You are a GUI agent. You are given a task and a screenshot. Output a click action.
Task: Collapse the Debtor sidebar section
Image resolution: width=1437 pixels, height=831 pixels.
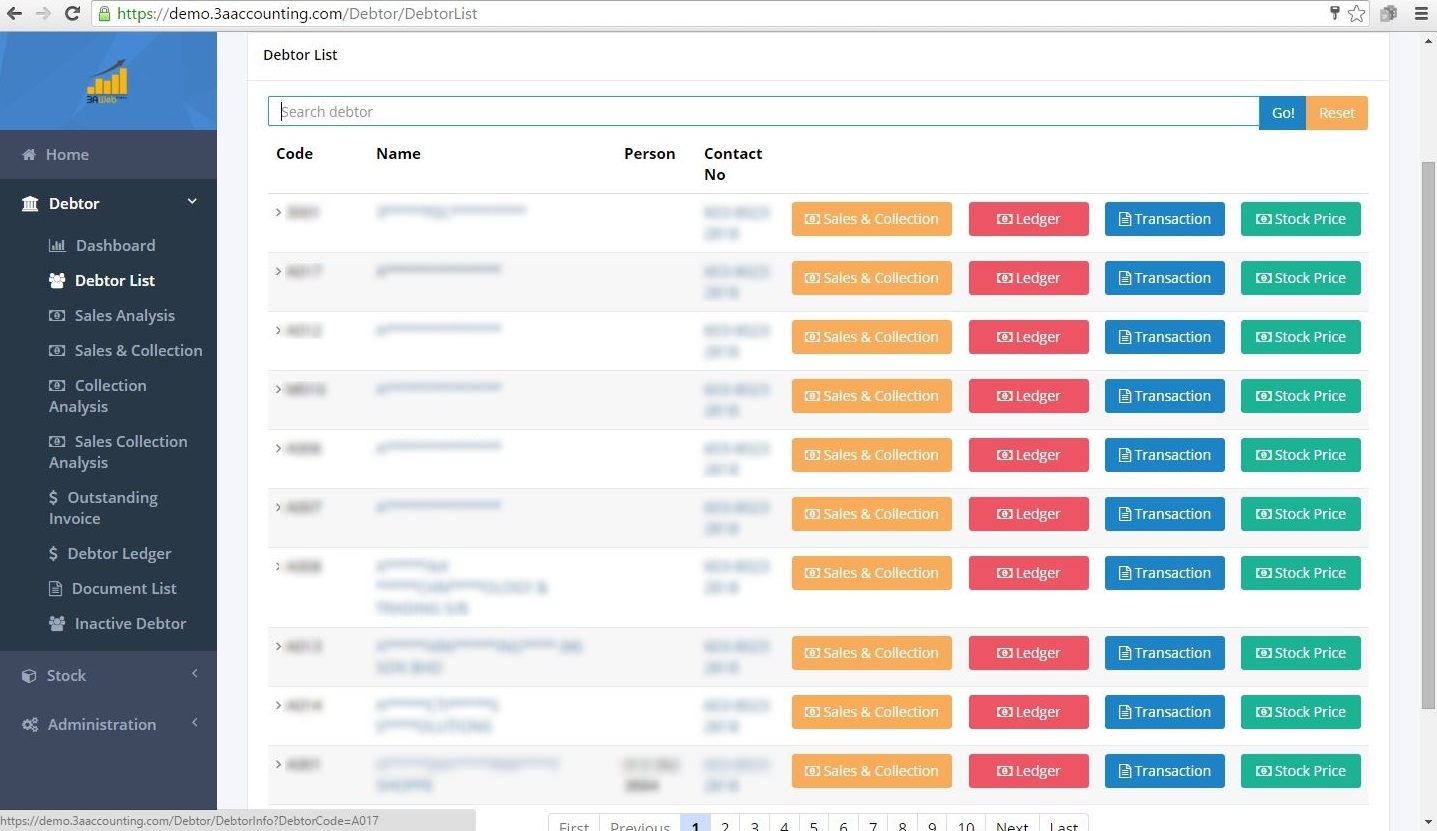pos(192,202)
